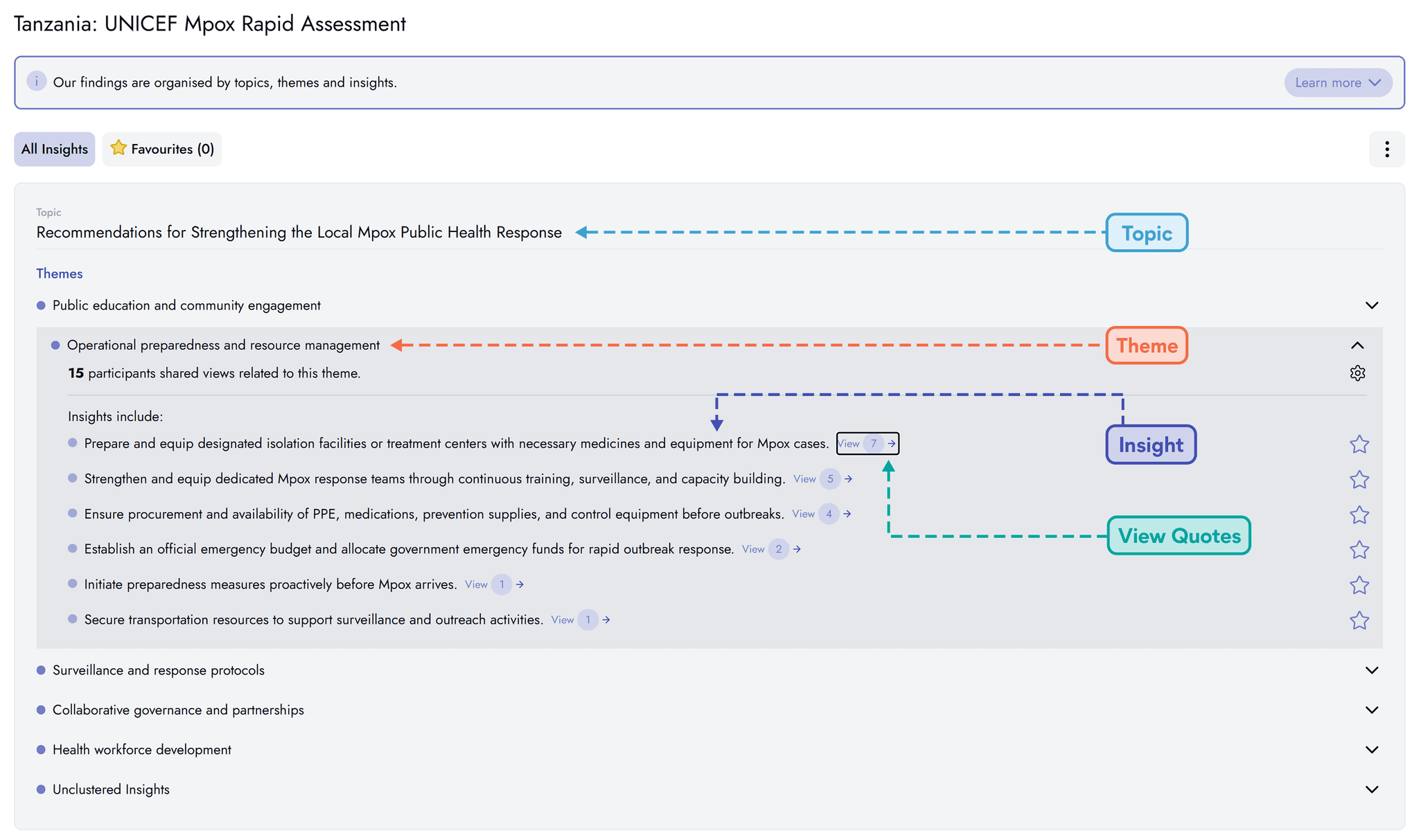
Task: Switch to the All Insights tab
Action: coord(55,149)
